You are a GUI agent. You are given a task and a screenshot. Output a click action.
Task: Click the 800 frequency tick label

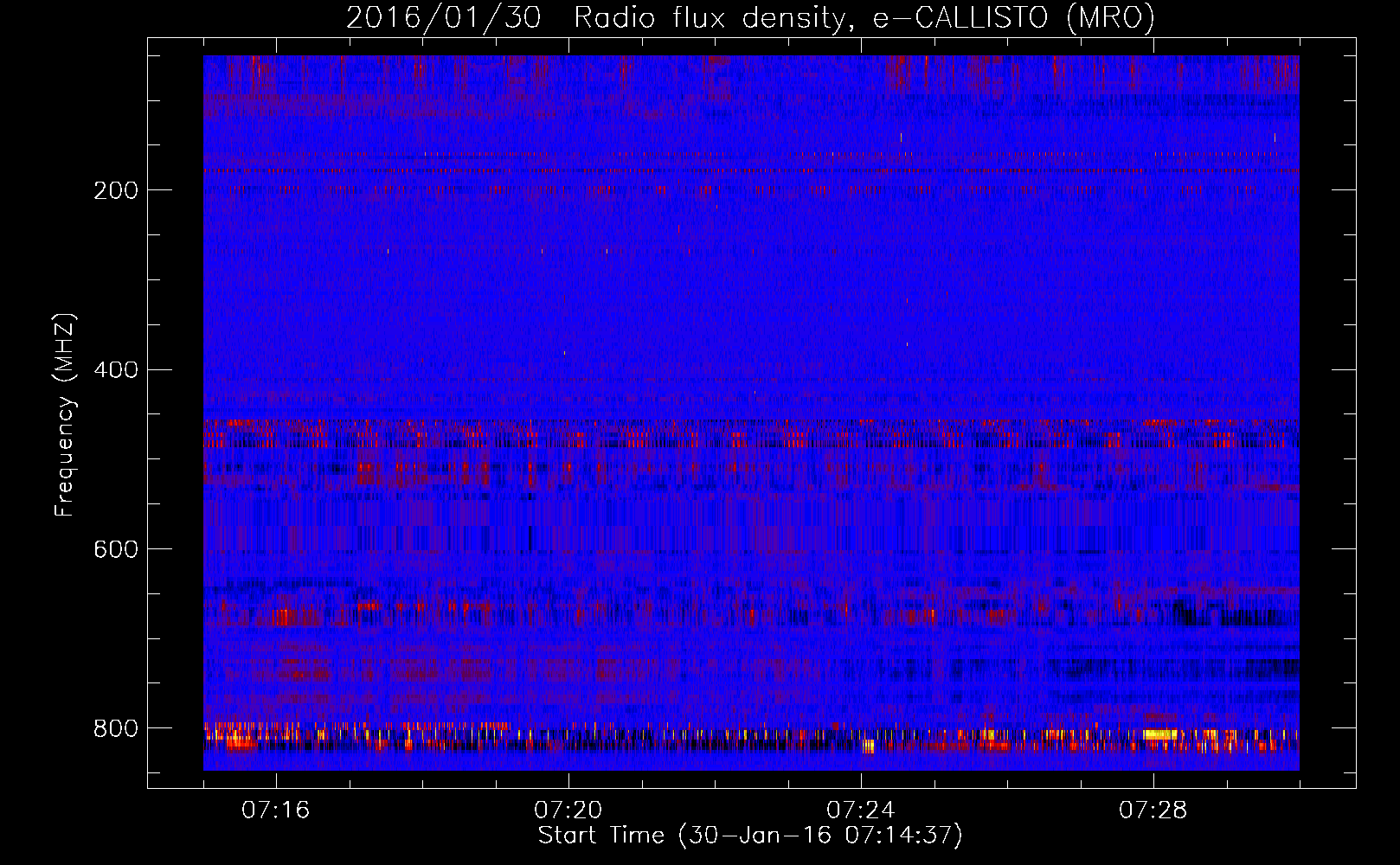(116, 729)
